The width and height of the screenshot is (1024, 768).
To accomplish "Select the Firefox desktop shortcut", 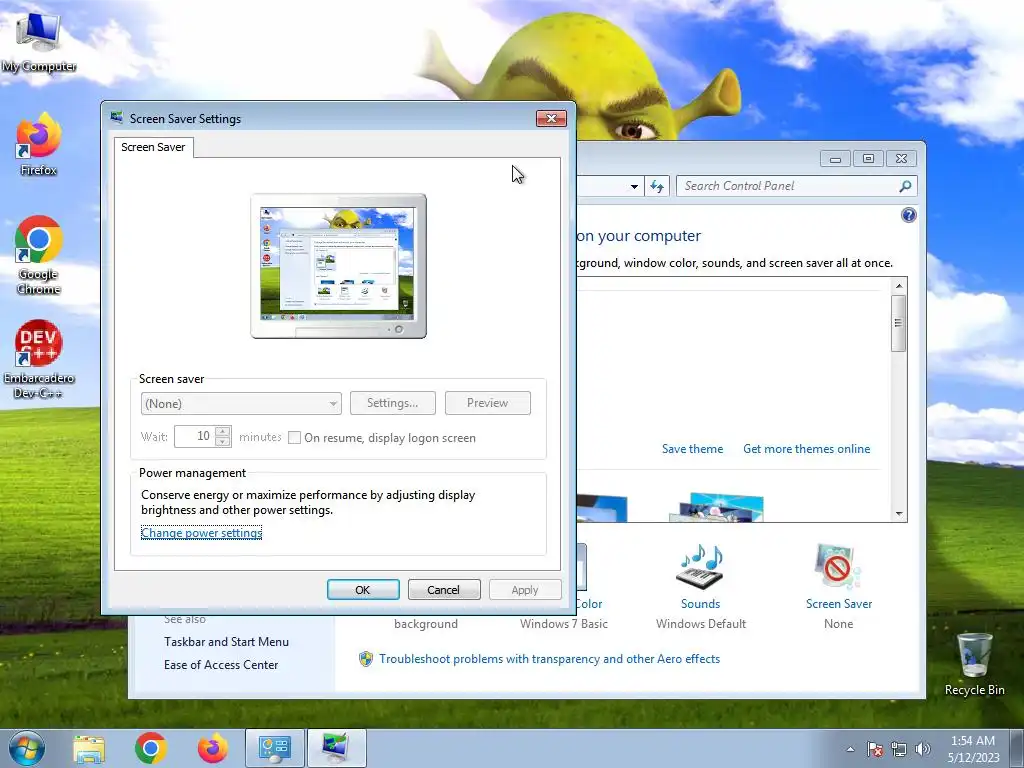I will (x=39, y=144).
